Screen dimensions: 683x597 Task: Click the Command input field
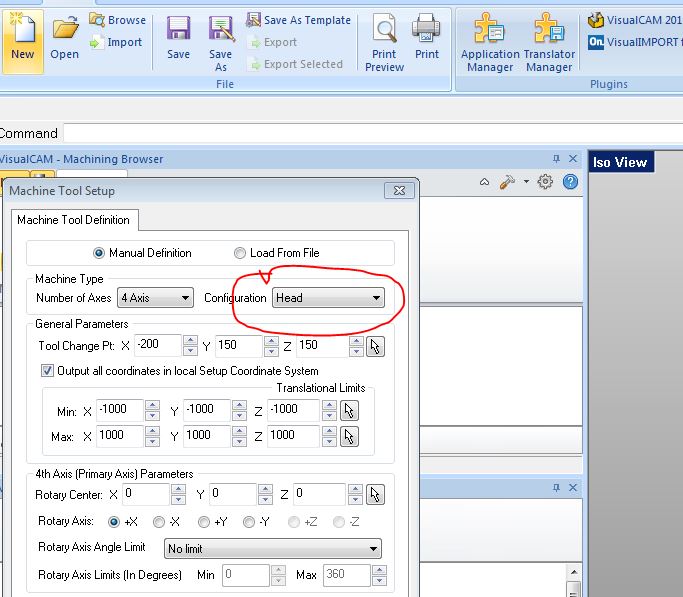pyautogui.click(x=373, y=133)
